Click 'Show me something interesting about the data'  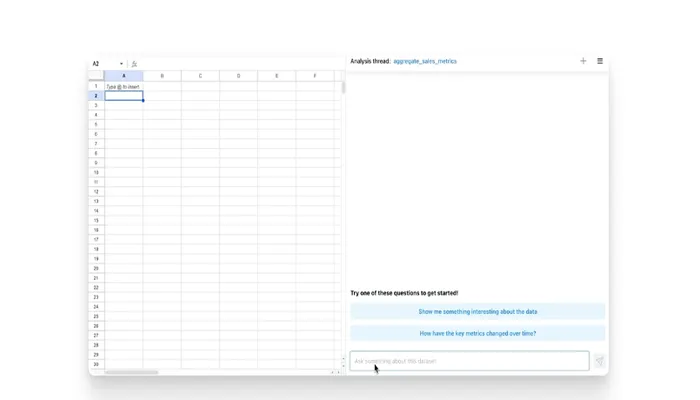click(477, 312)
